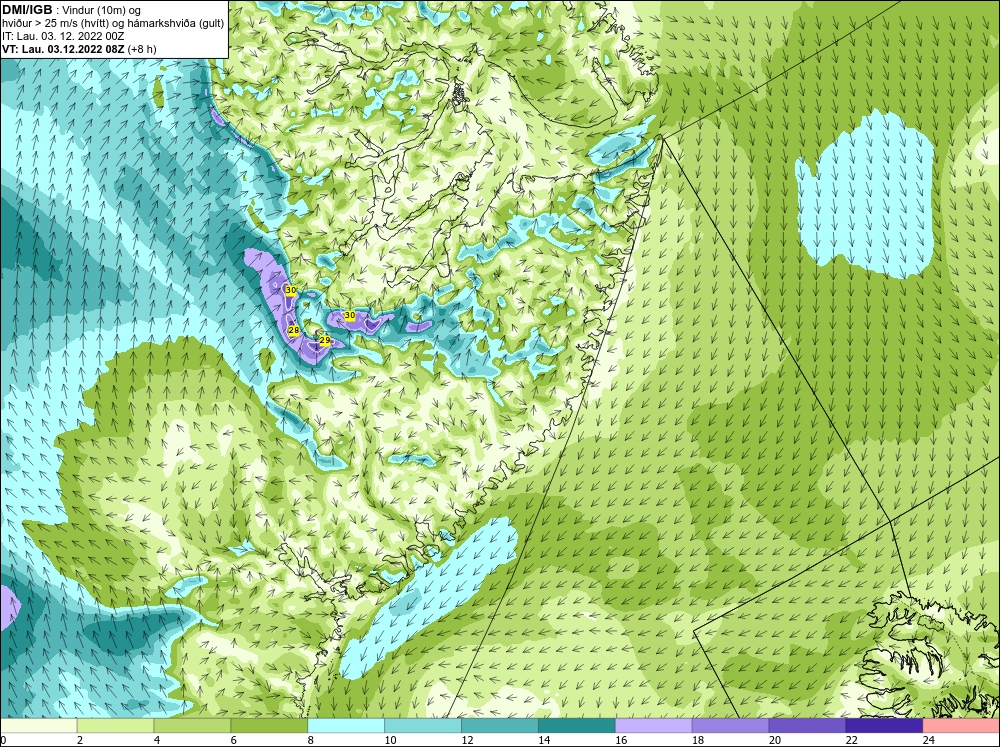1000x747 pixels.
Task: Select the 8–10 m/s light cyan legend swatch
Action: (346, 726)
